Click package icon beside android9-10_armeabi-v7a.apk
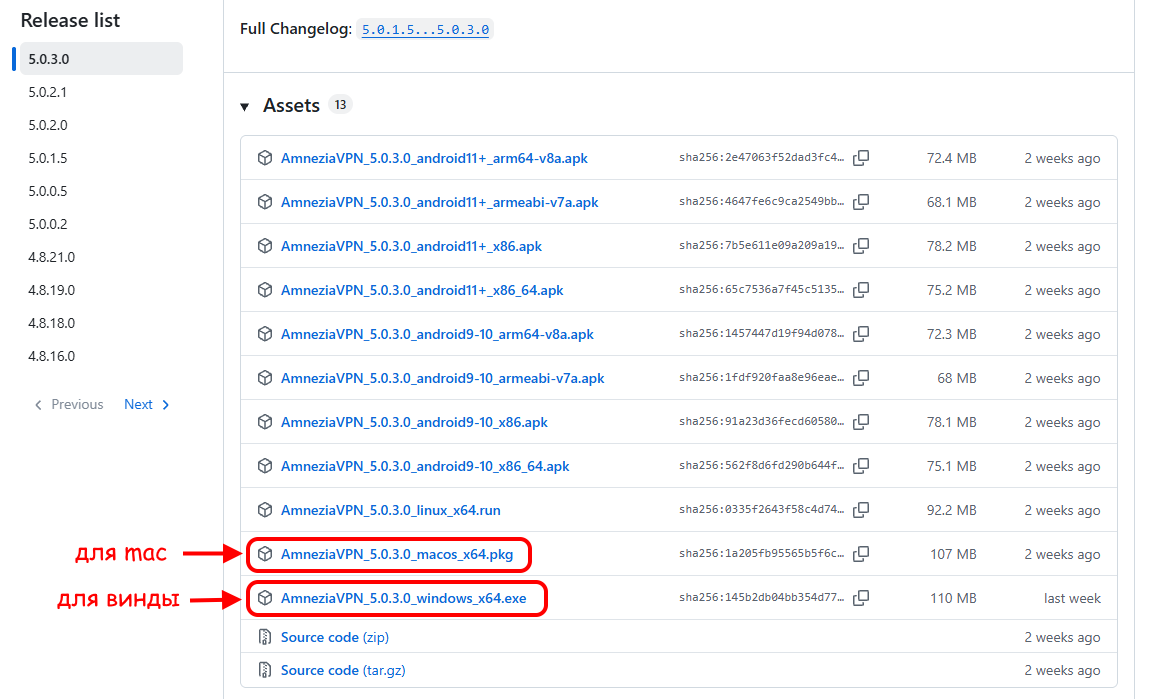Viewport: 1169px width, 699px height. (265, 378)
